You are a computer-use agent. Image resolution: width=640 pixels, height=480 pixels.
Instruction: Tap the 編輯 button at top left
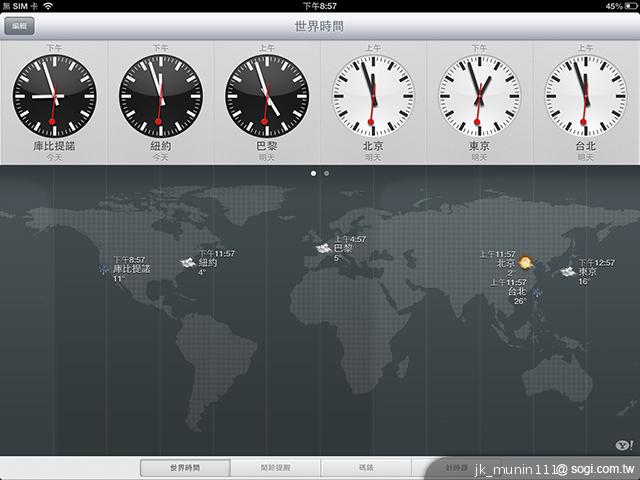[19, 26]
